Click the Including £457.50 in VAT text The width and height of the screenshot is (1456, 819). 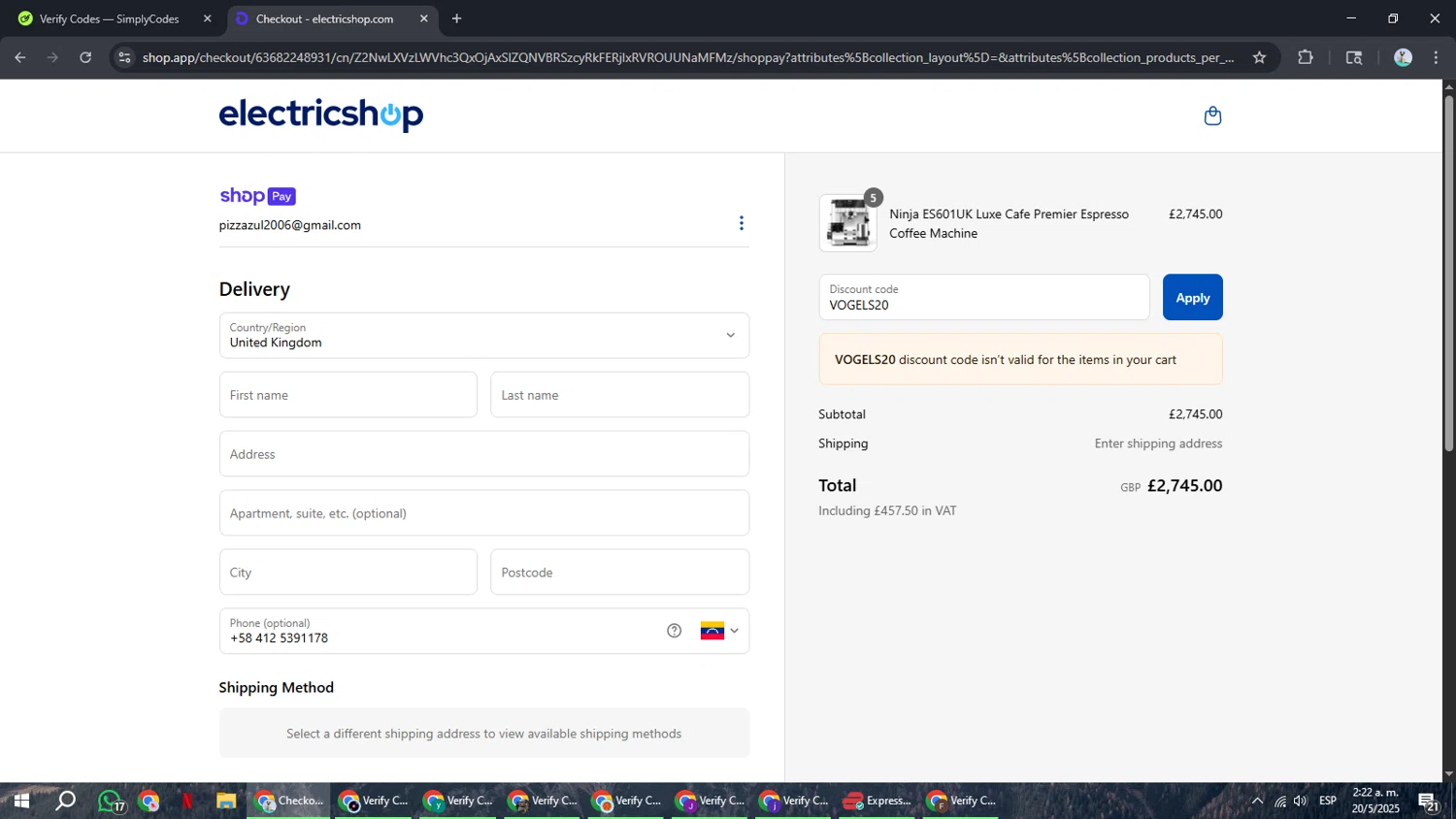click(887, 511)
